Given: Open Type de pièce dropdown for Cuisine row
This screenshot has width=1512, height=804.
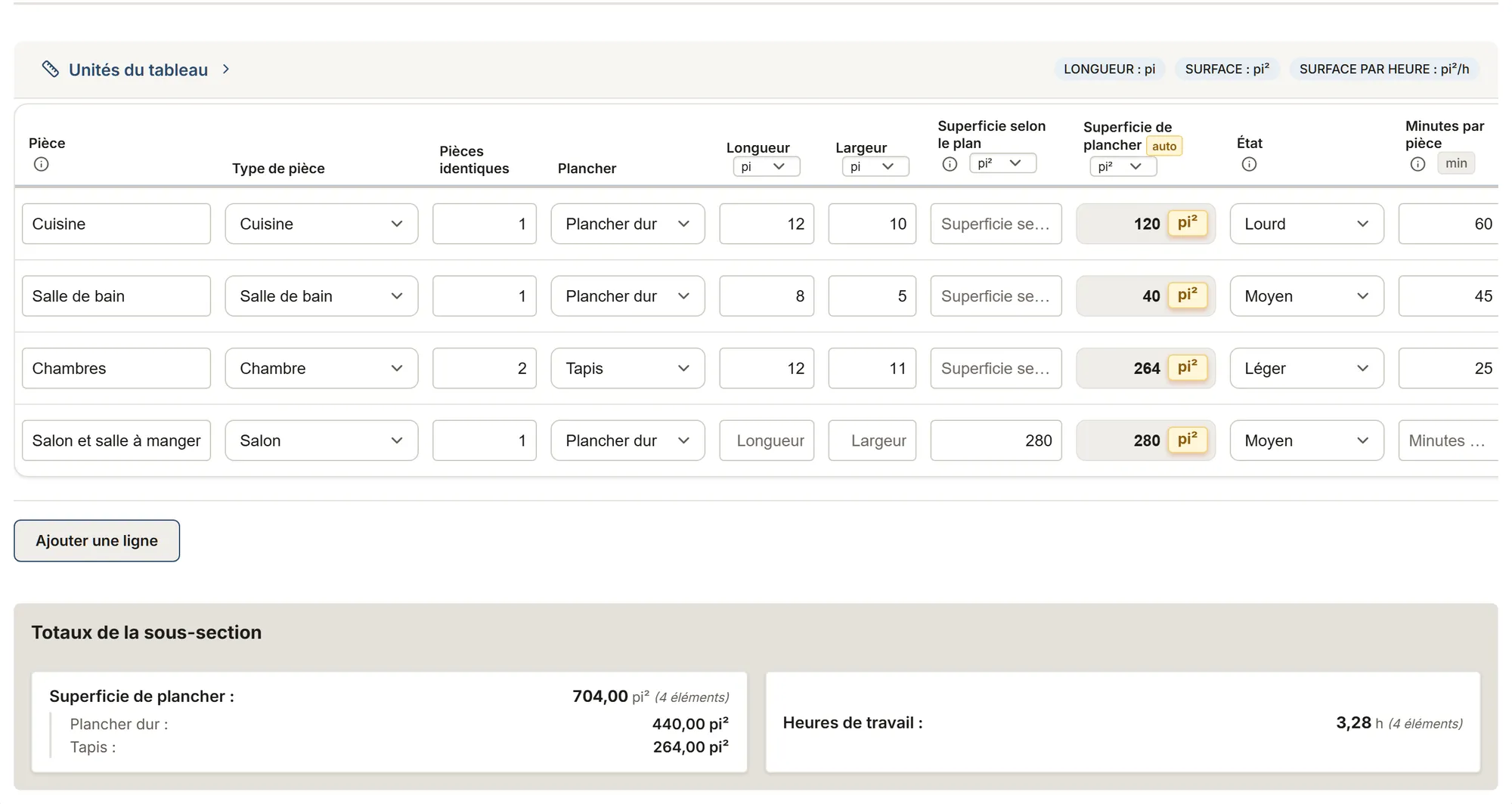Looking at the screenshot, I should point(321,224).
